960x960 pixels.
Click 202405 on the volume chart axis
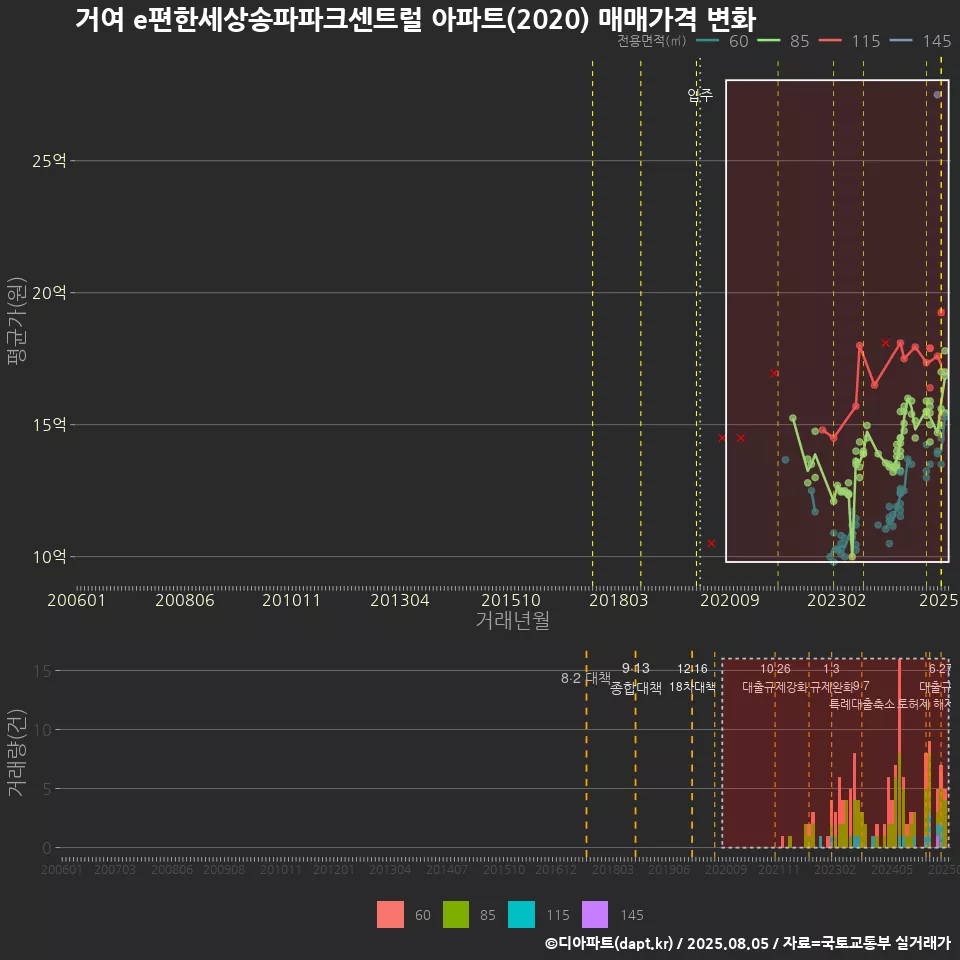click(x=892, y=869)
